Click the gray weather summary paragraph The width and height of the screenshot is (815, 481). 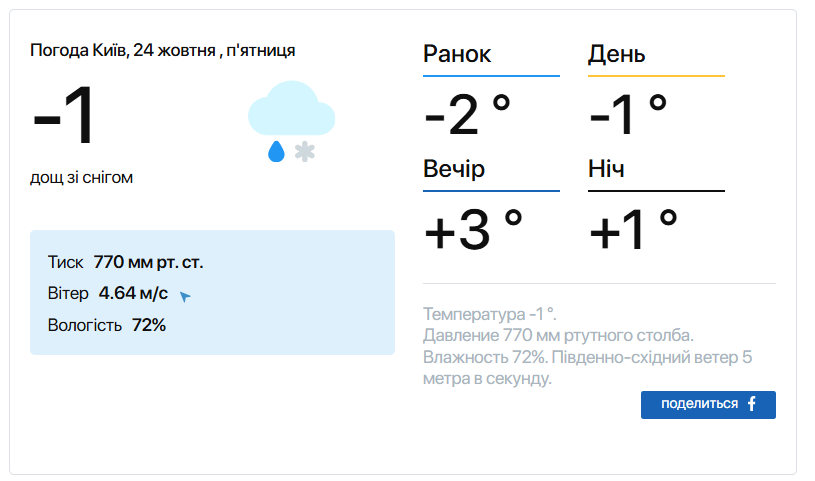point(588,344)
